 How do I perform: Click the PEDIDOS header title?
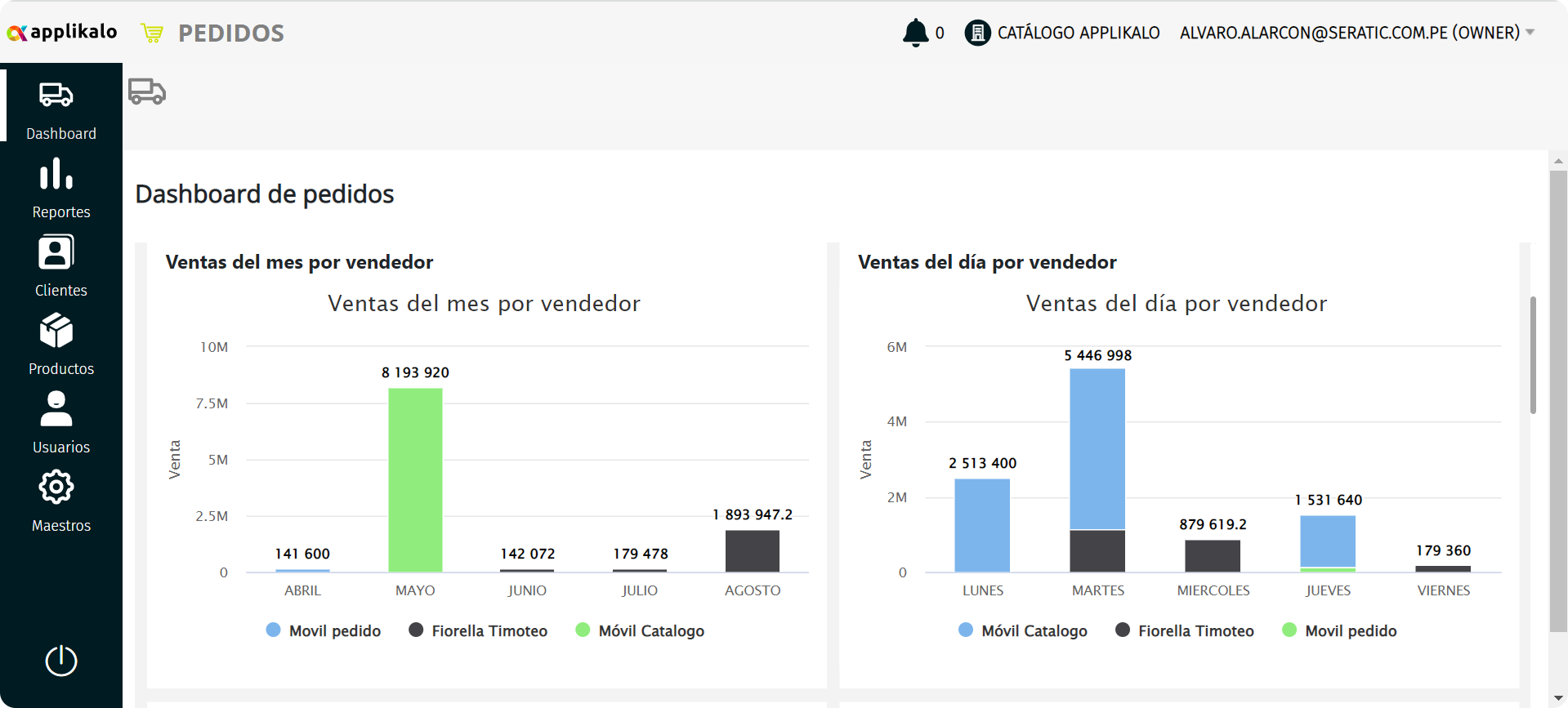(x=231, y=33)
